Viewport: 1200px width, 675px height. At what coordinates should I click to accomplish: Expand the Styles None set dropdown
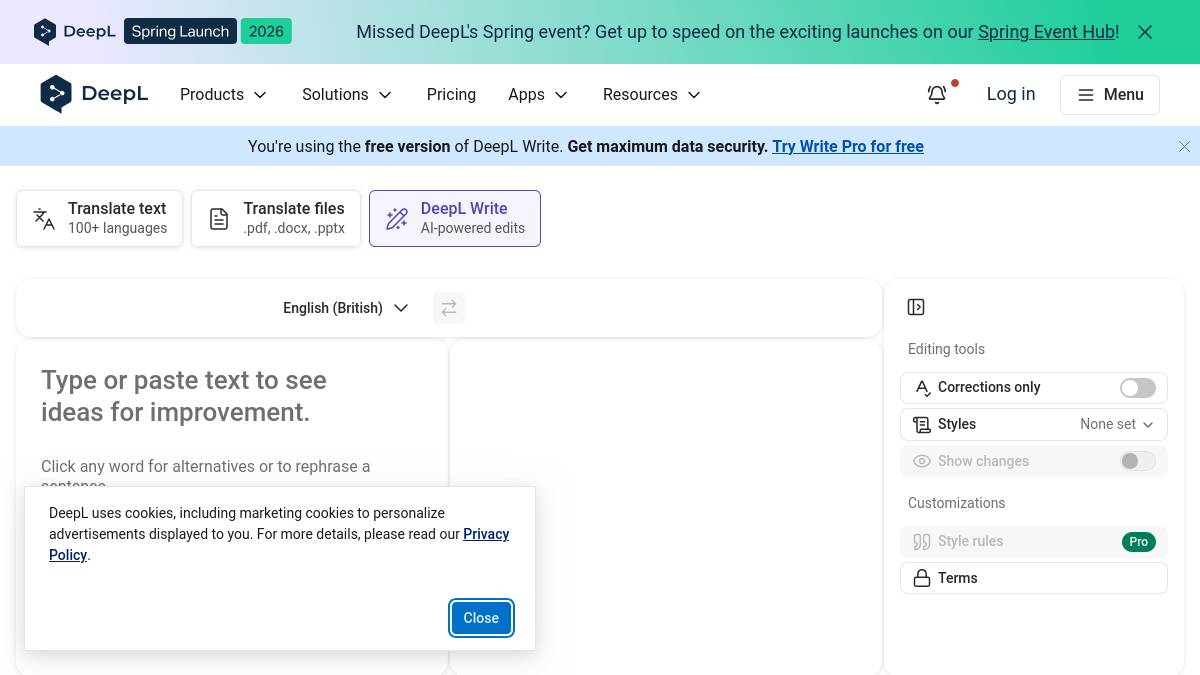tap(1115, 424)
